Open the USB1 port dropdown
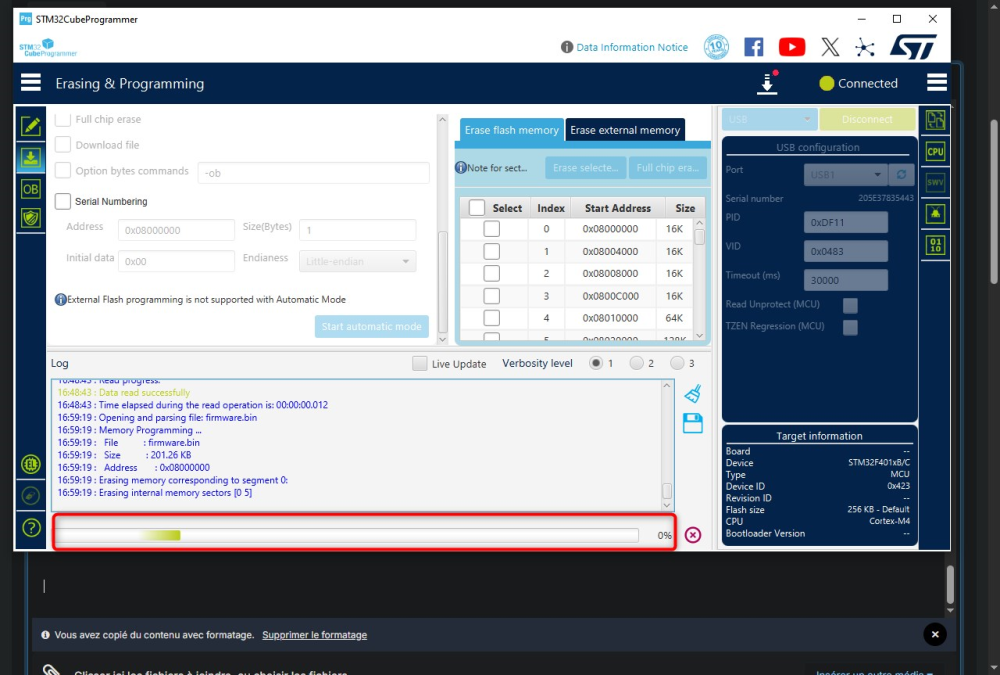 (x=845, y=174)
